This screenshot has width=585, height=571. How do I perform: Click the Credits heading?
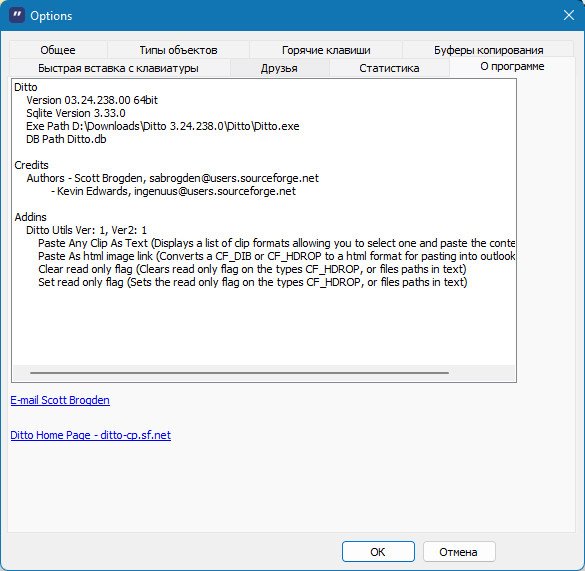(x=31, y=165)
